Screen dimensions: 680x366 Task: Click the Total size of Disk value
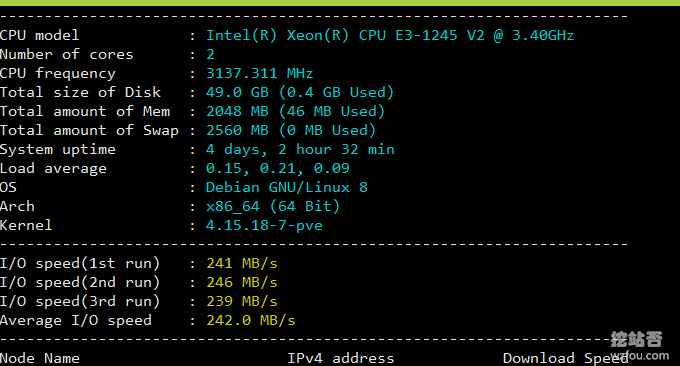click(299, 92)
